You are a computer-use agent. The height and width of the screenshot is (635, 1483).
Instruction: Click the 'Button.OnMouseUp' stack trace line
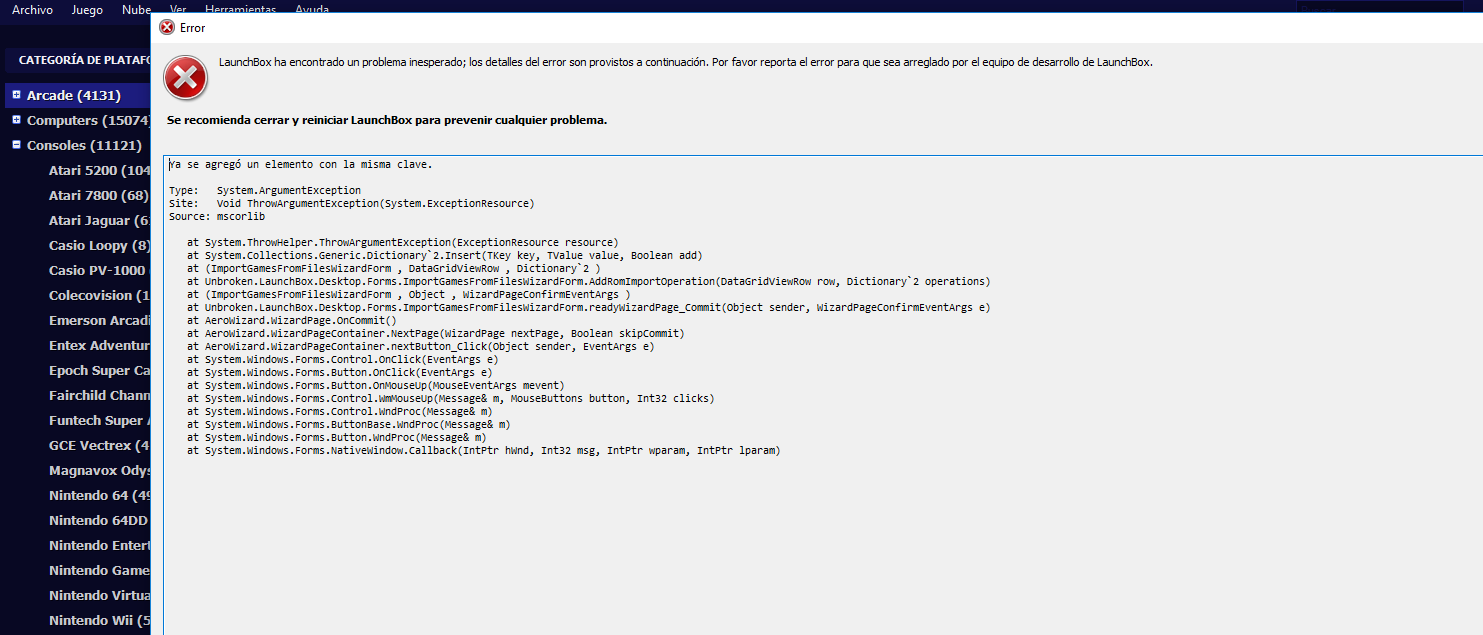click(x=376, y=385)
